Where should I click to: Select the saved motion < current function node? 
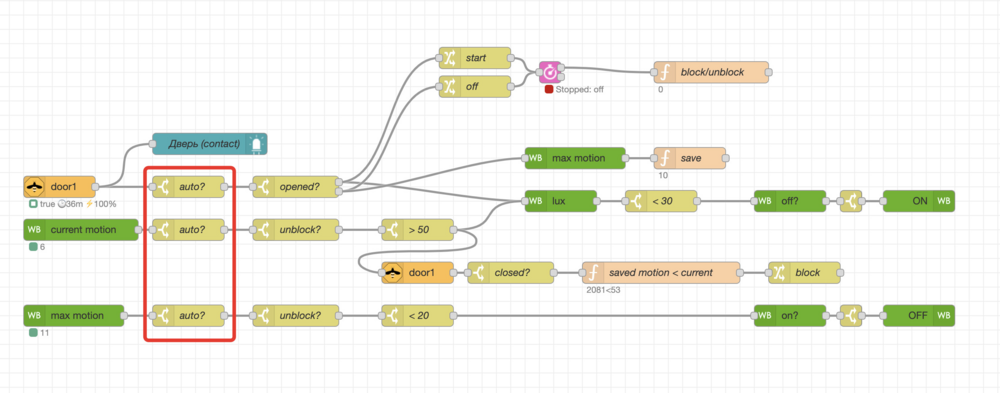point(661,272)
